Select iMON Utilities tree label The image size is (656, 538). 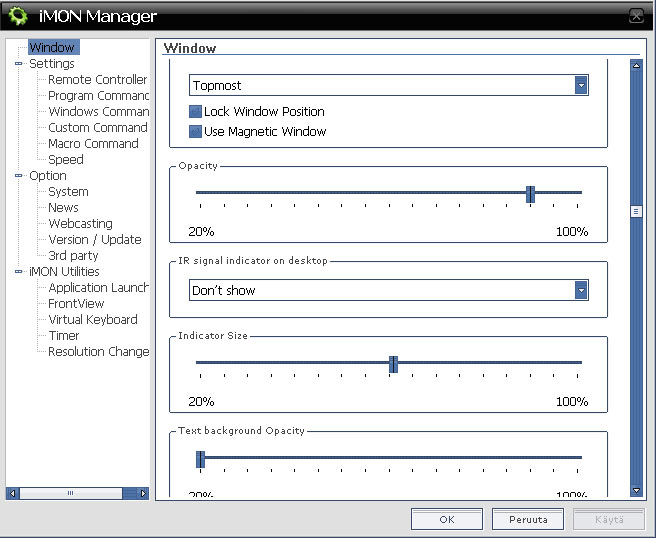64,272
